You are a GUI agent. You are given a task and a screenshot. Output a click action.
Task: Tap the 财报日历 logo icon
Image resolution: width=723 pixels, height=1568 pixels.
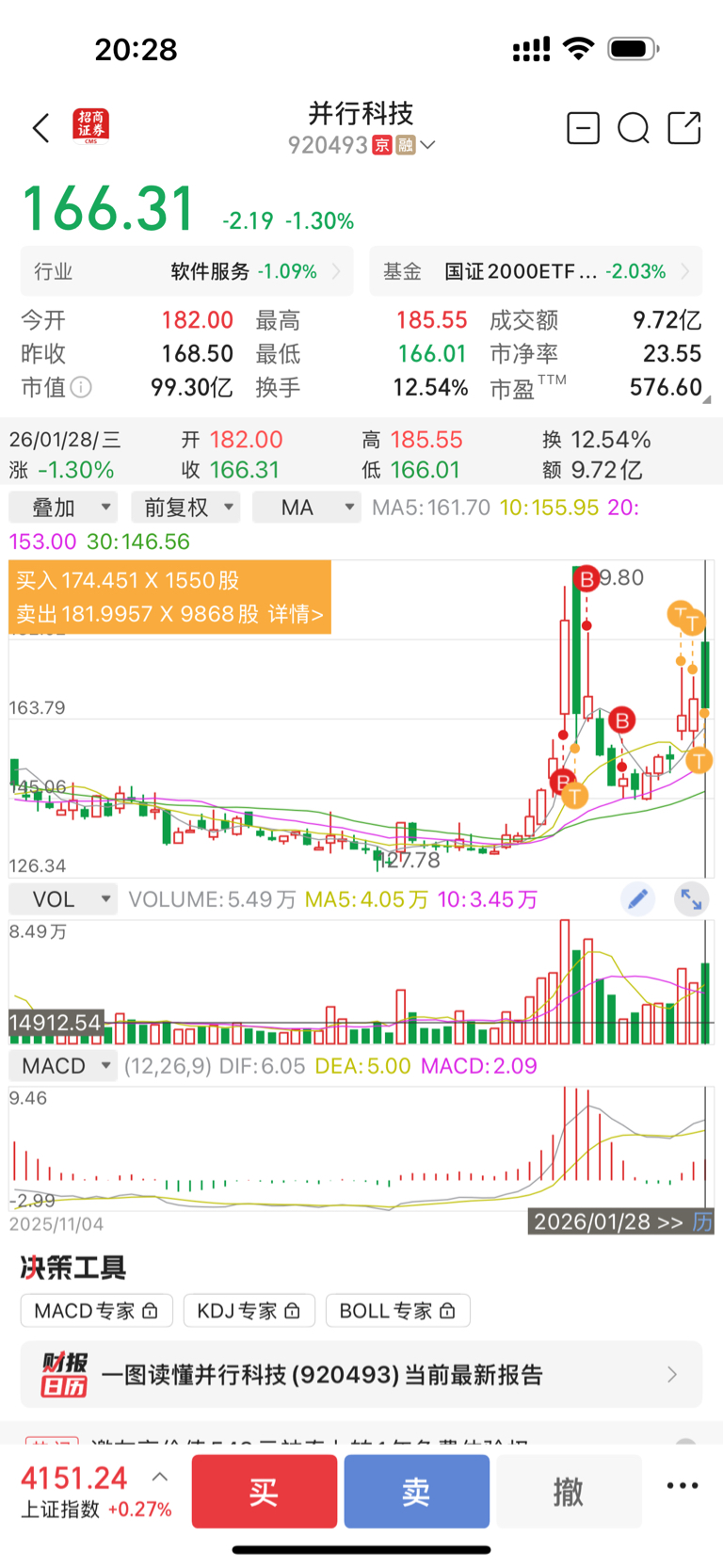tap(65, 1375)
